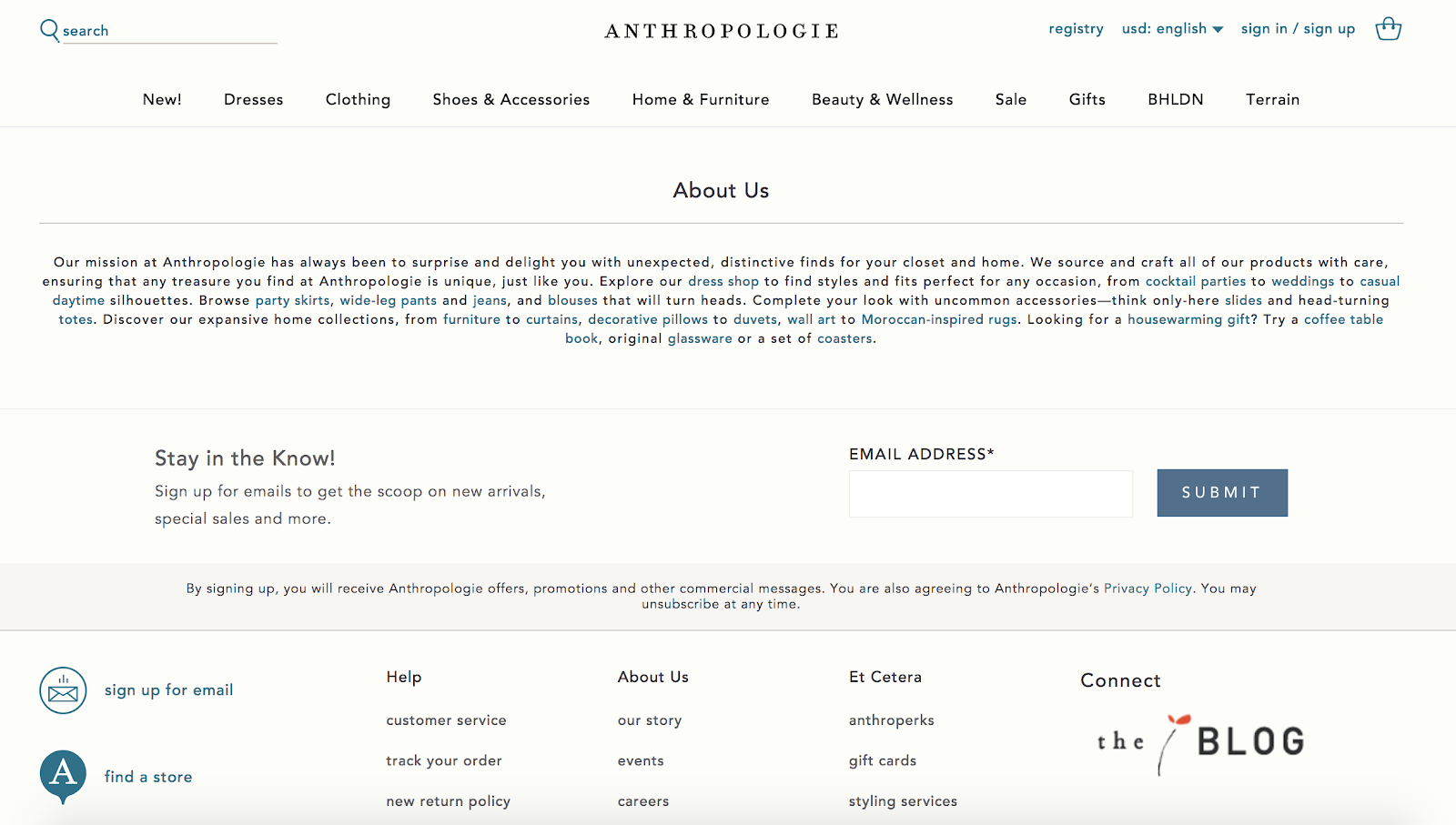This screenshot has width=1456, height=825.
Task: Follow the curtains link
Action: click(551, 320)
